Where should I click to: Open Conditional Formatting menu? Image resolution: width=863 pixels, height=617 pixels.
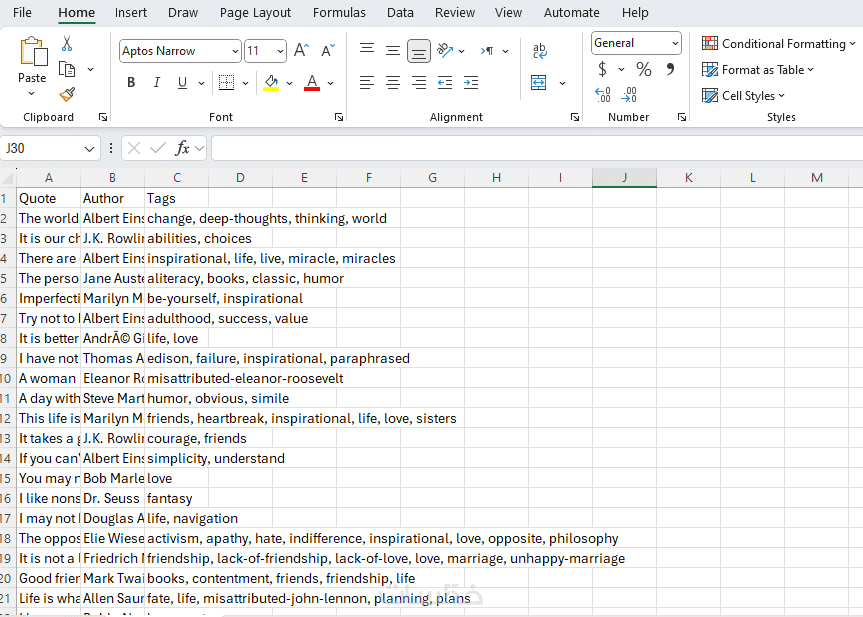(778, 43)
